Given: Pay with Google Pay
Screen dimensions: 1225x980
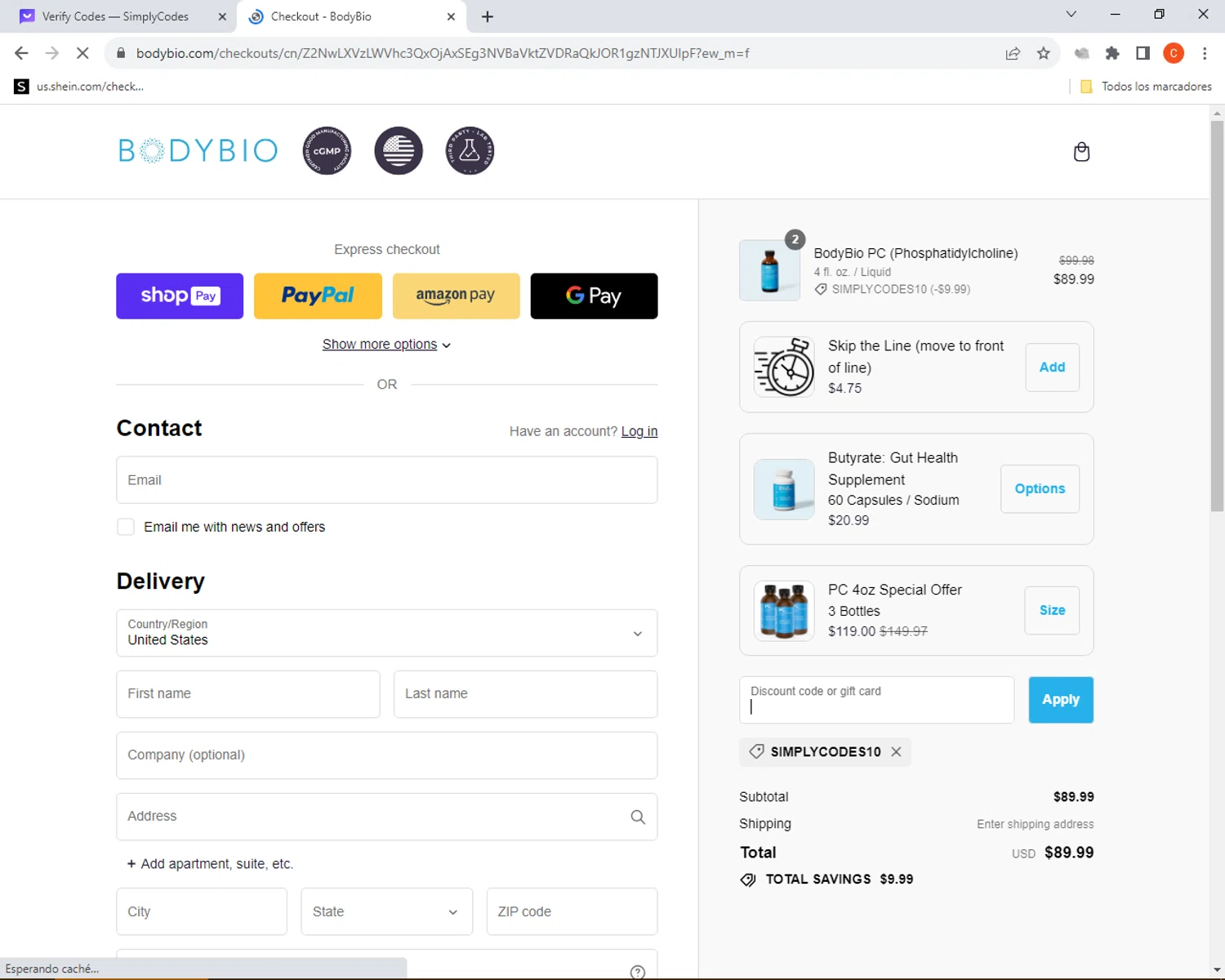Looking at the screenshot, I should pos(594,296).
